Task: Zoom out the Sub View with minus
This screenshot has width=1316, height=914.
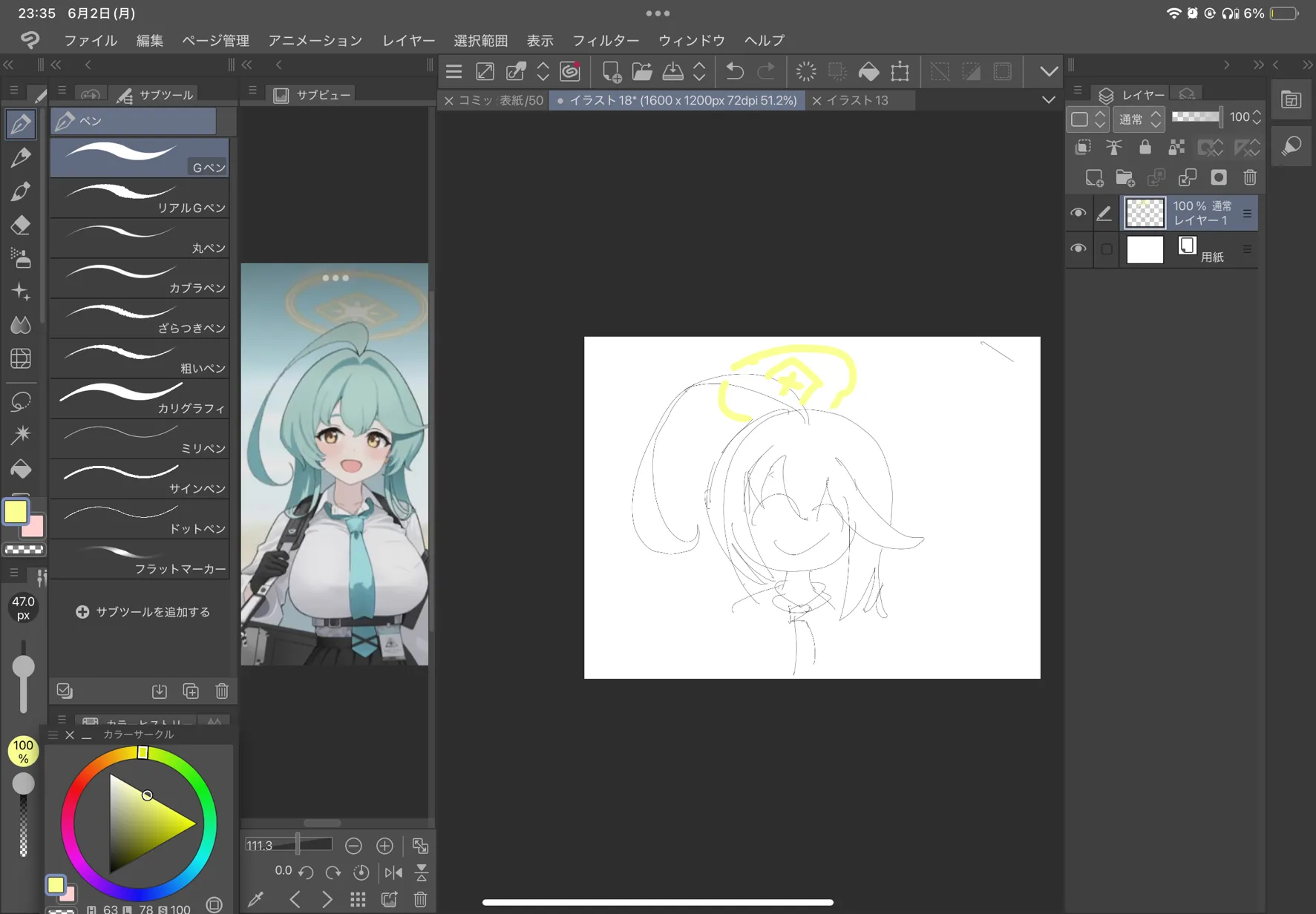Action: tap(353, 846)
